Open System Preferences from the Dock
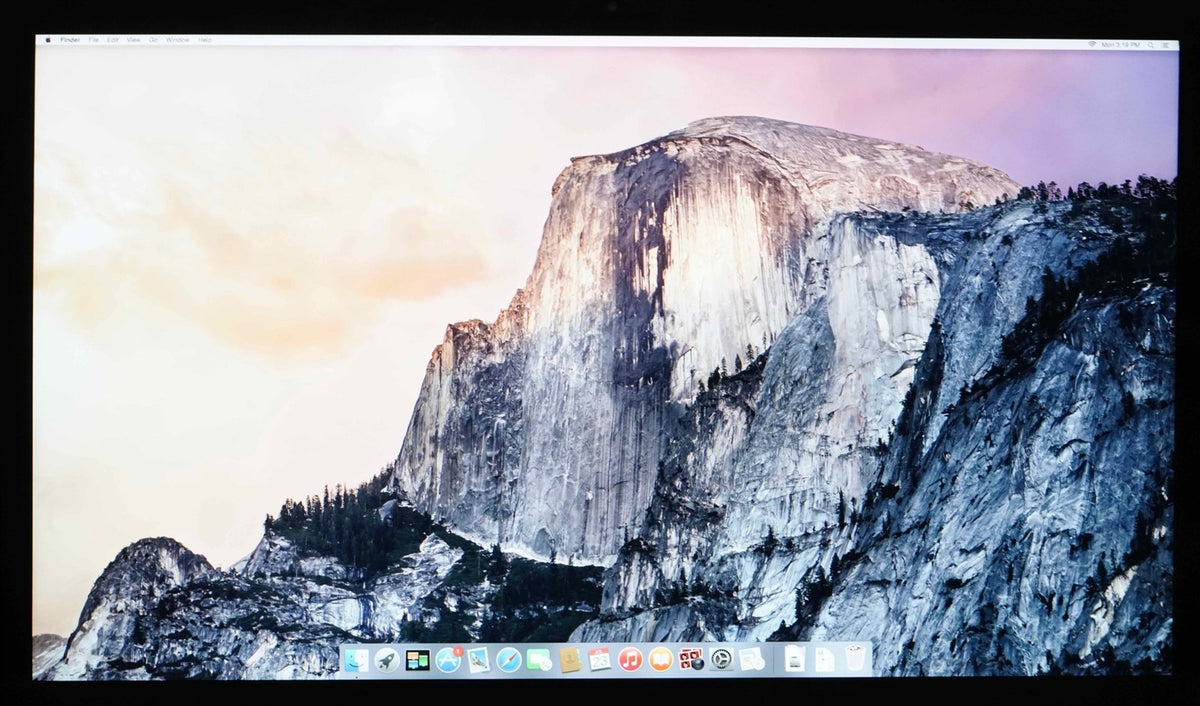This screenshot has width=1200, height=706. pos(719,661)
